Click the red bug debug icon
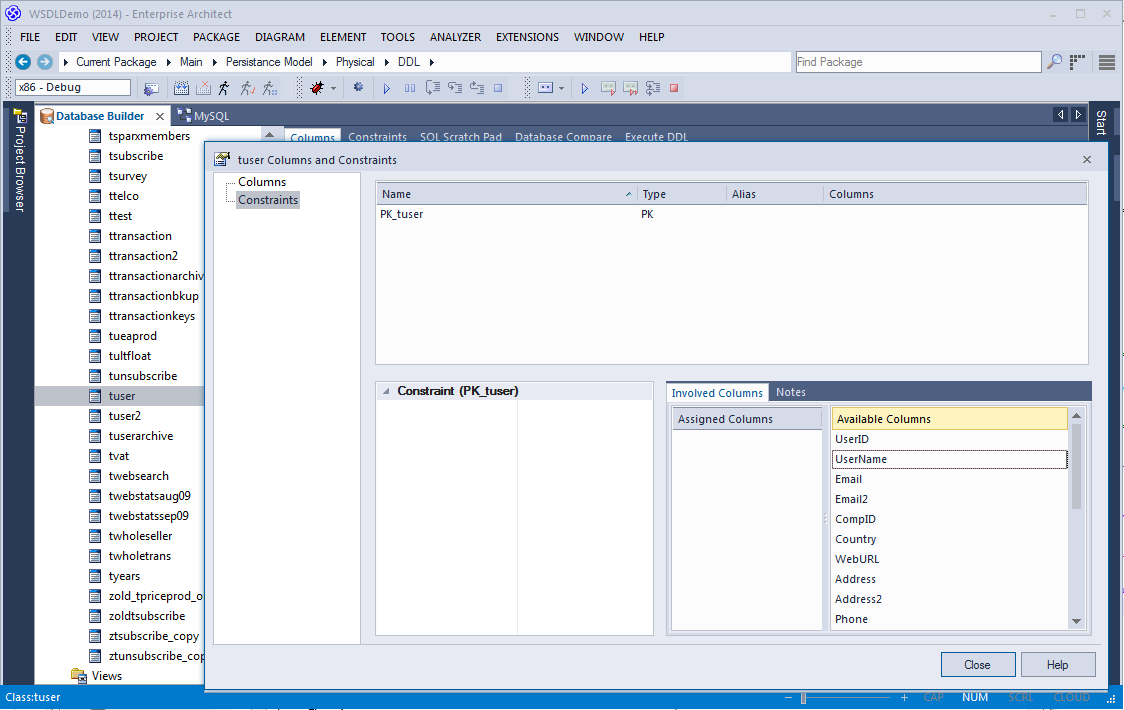The width and height of the screenshot is (1124, 710). (317, 88)
